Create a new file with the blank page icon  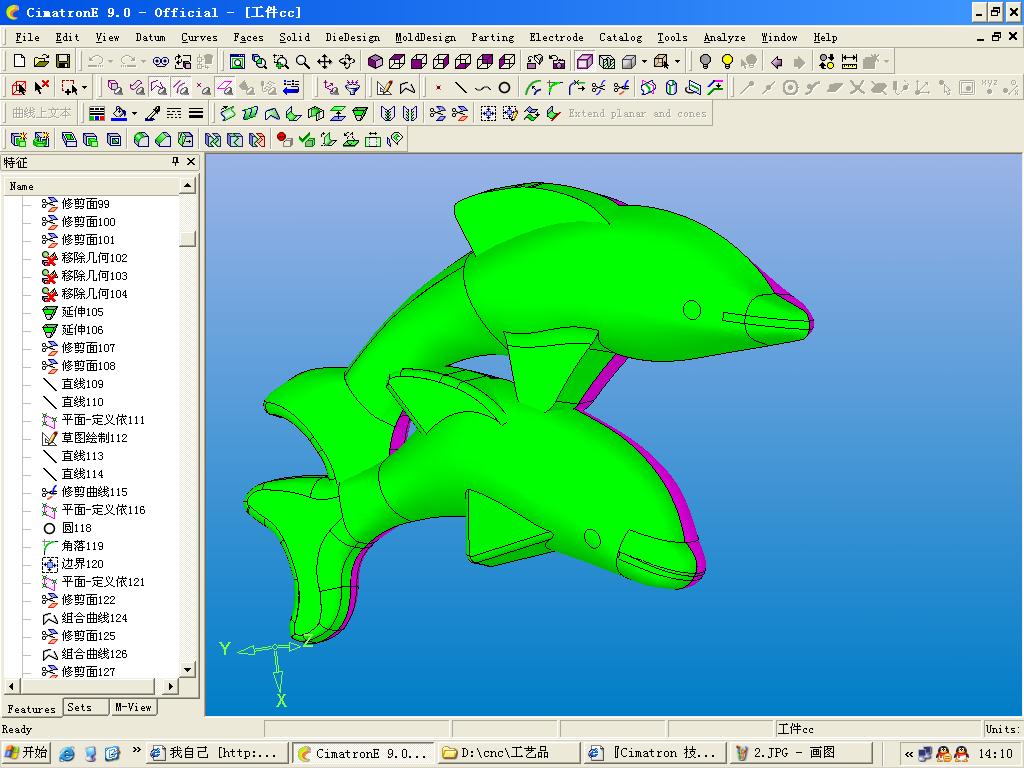click(x=19, y=61)
